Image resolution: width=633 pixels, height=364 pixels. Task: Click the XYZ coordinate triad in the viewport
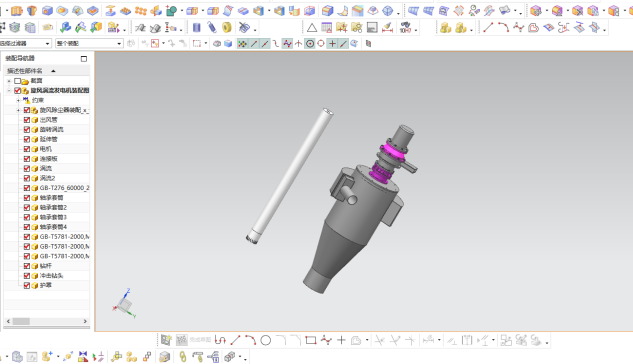(x=125, y=305)
